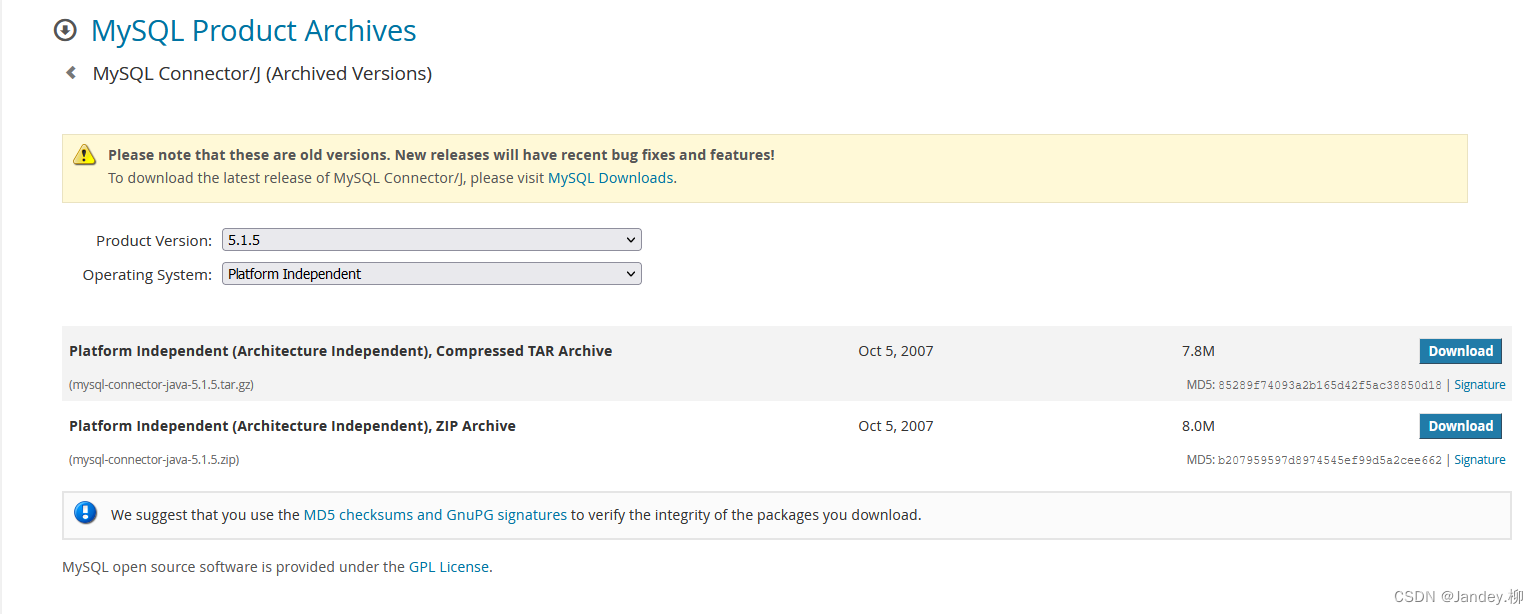Click the MD5 hash starting with 85289f74

click(1329, 385)
